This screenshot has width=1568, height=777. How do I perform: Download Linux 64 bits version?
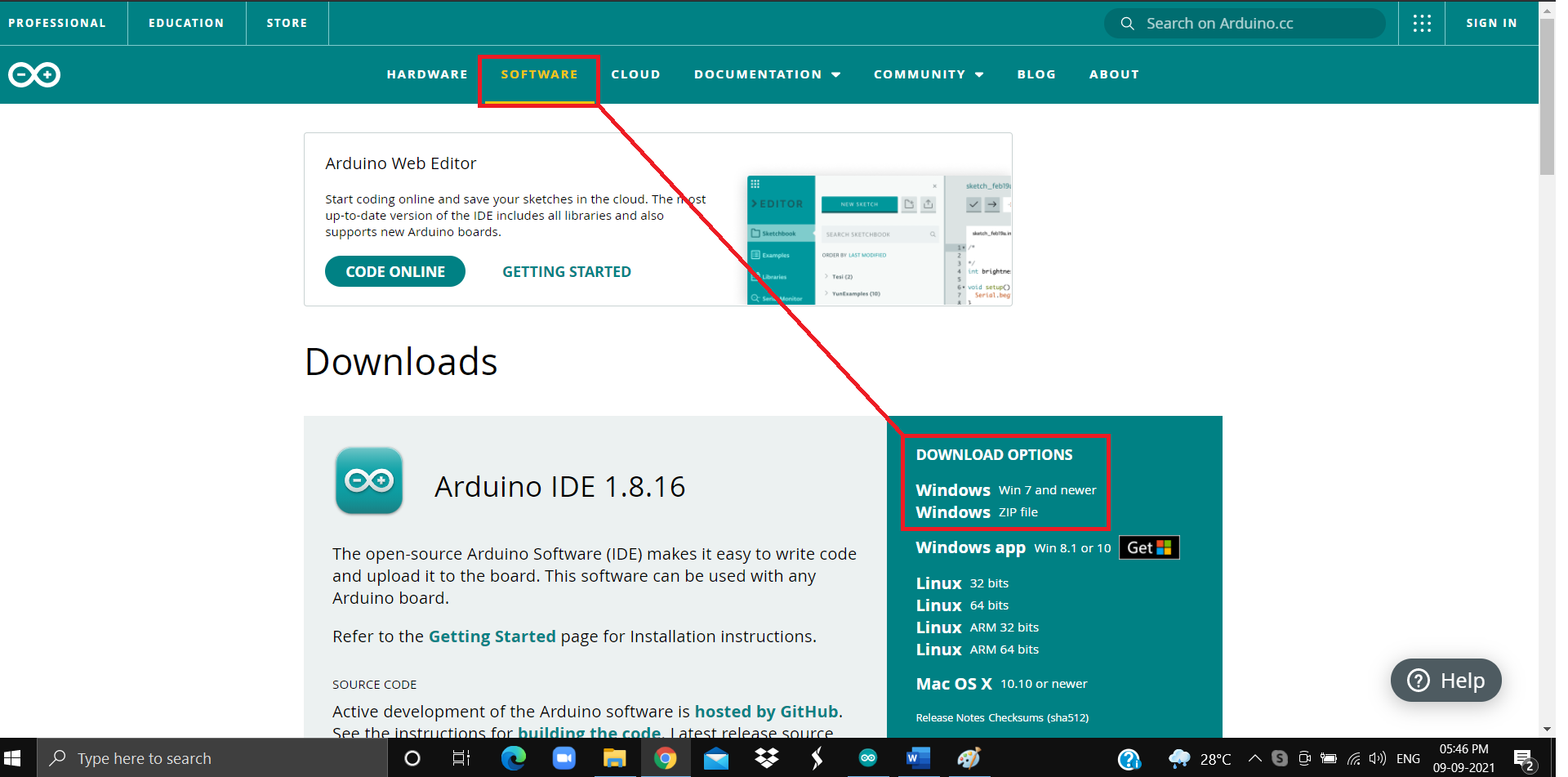pyautogui.click(x=962, y=605)
